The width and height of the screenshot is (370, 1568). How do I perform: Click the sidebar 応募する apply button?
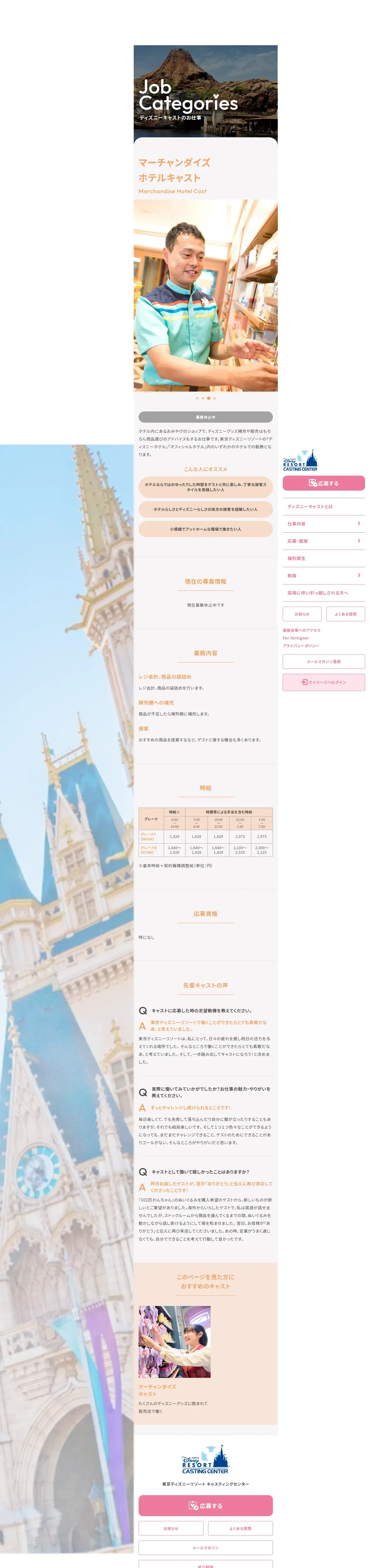324,483
